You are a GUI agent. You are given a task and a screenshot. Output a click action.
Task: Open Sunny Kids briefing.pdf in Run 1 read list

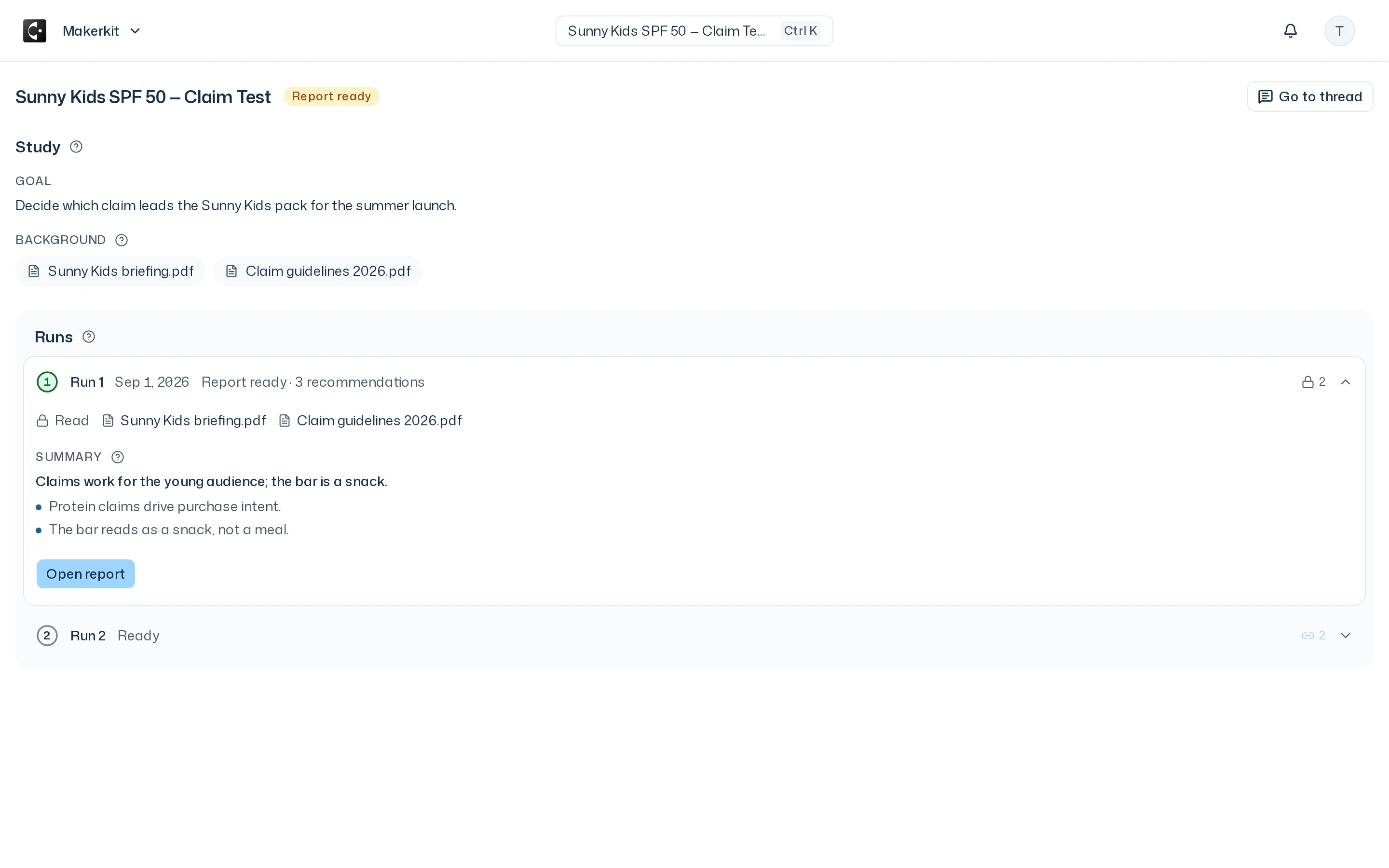coord(184,421)
